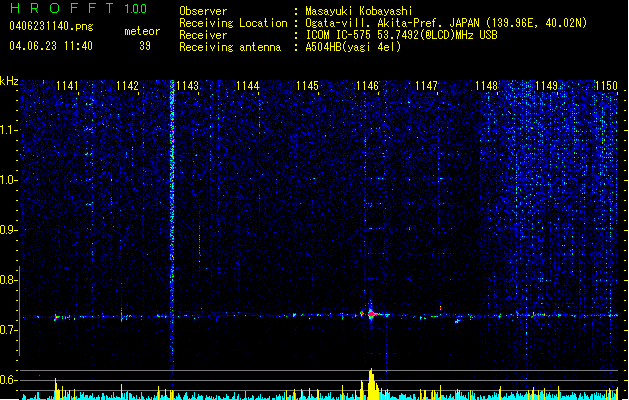The height and width of the screenshot is (400, 629).
Task: Click the 'Receiving Location' field label
Action: pyautogui.click(x=233, y=23)
